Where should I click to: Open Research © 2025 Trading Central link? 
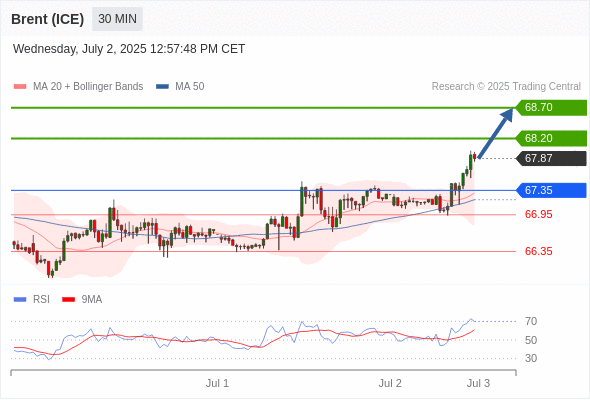[x=506, y=87]
